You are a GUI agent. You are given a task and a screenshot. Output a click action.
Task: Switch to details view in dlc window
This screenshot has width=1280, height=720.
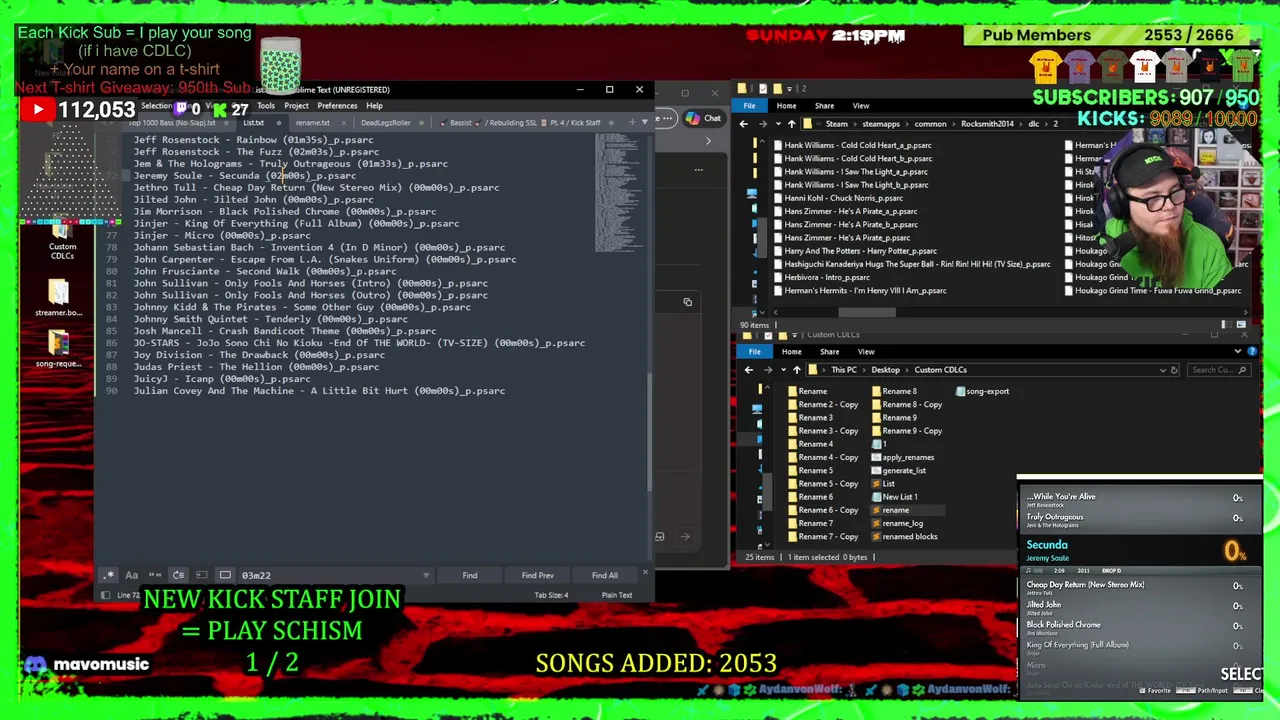point(1225,325)
